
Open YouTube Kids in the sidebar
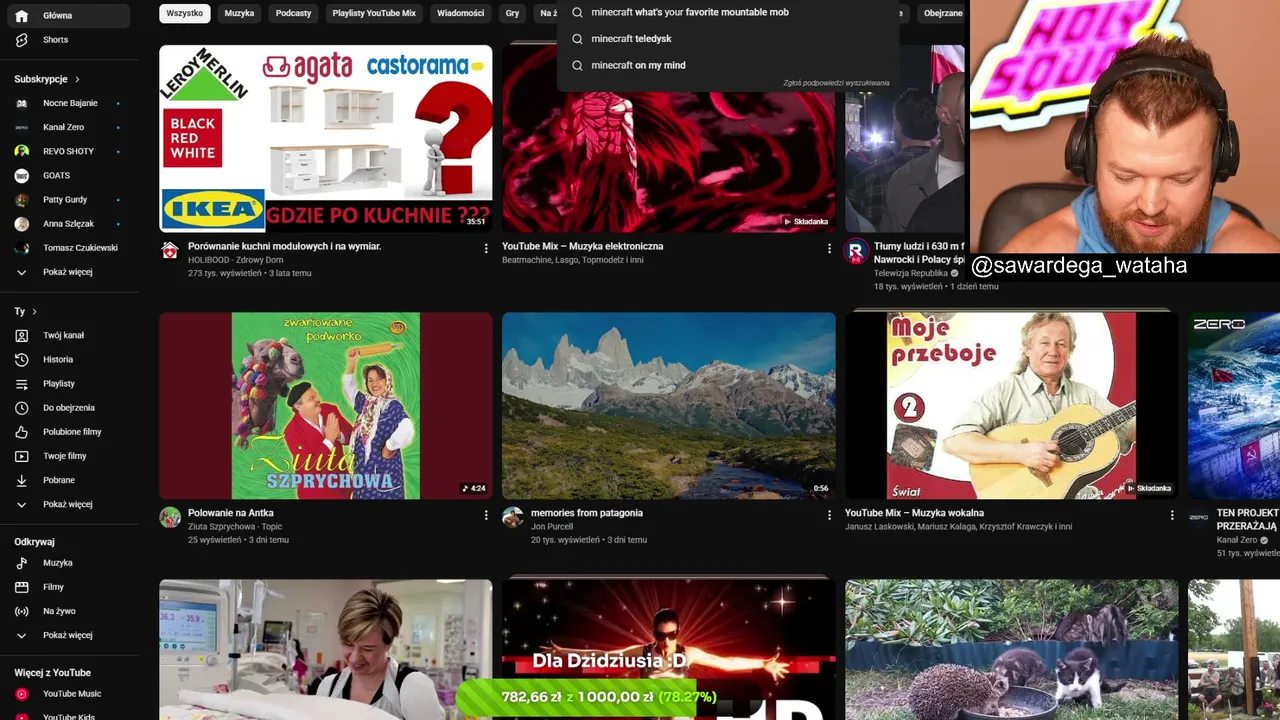68,716
